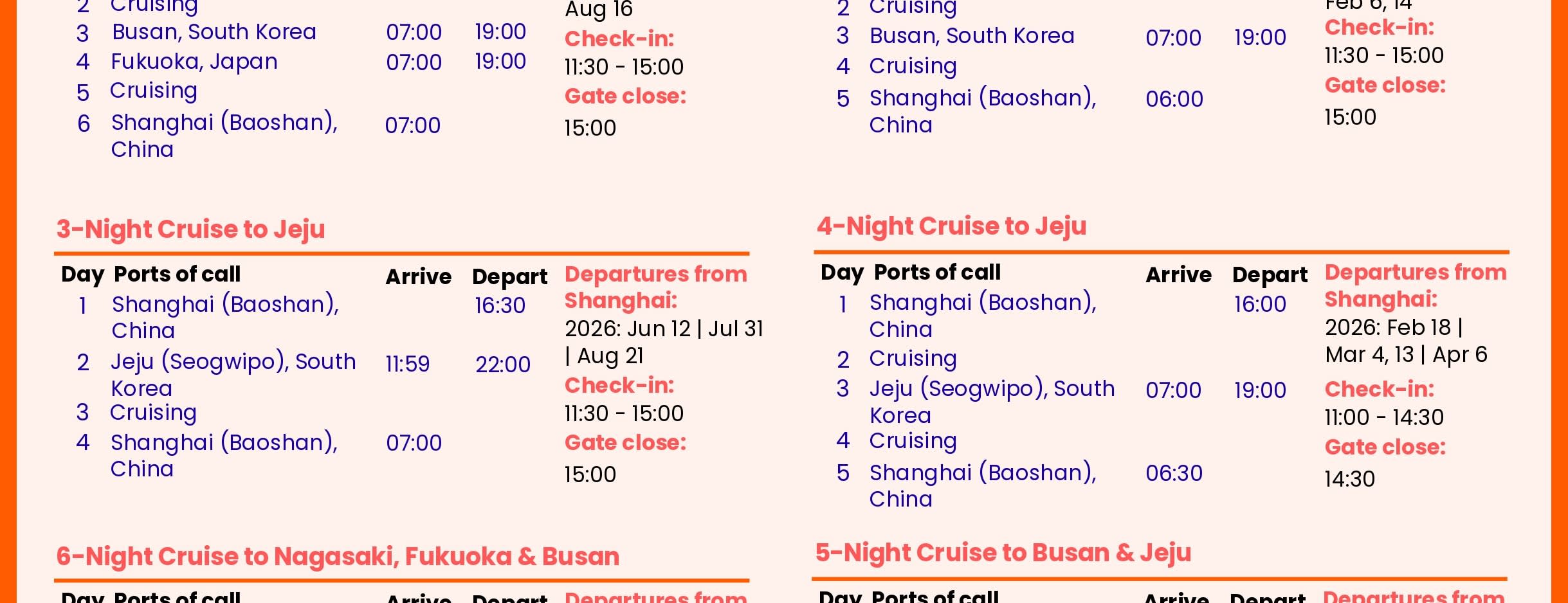Viewport: 1568px width, 603px height.
Task: Click the Fukuoka, Japan port entry
Action: [194, 62]
